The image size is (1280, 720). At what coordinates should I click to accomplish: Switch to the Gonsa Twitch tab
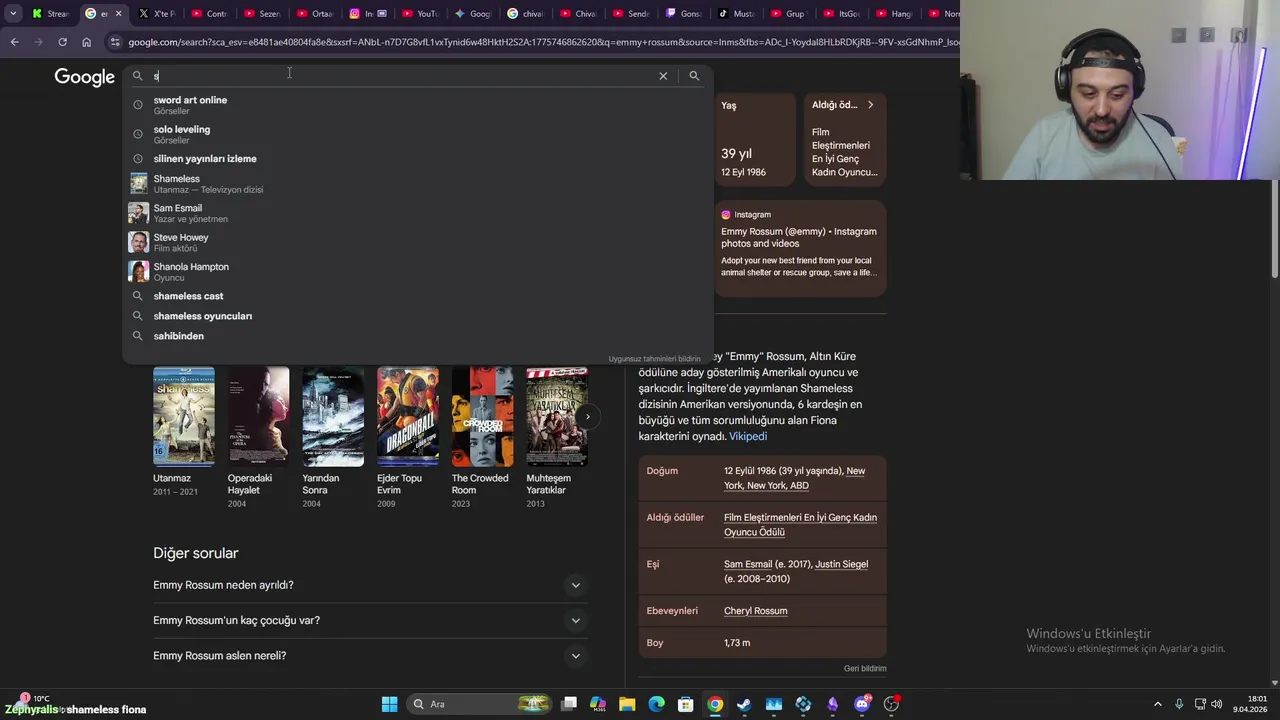coord(684,14)
